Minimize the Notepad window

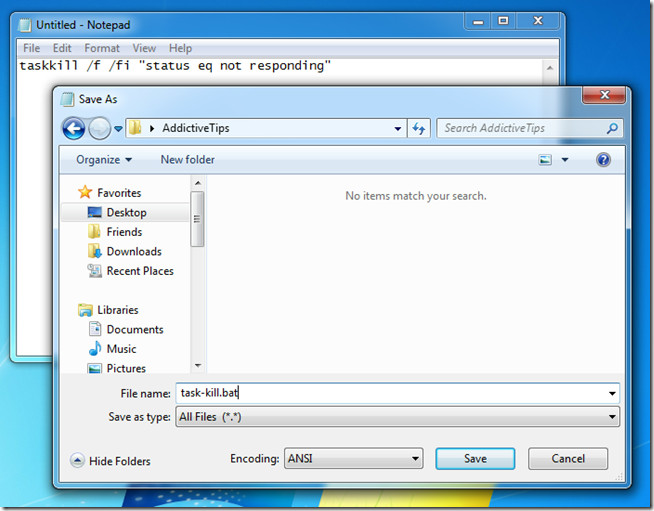pos(478,21)
